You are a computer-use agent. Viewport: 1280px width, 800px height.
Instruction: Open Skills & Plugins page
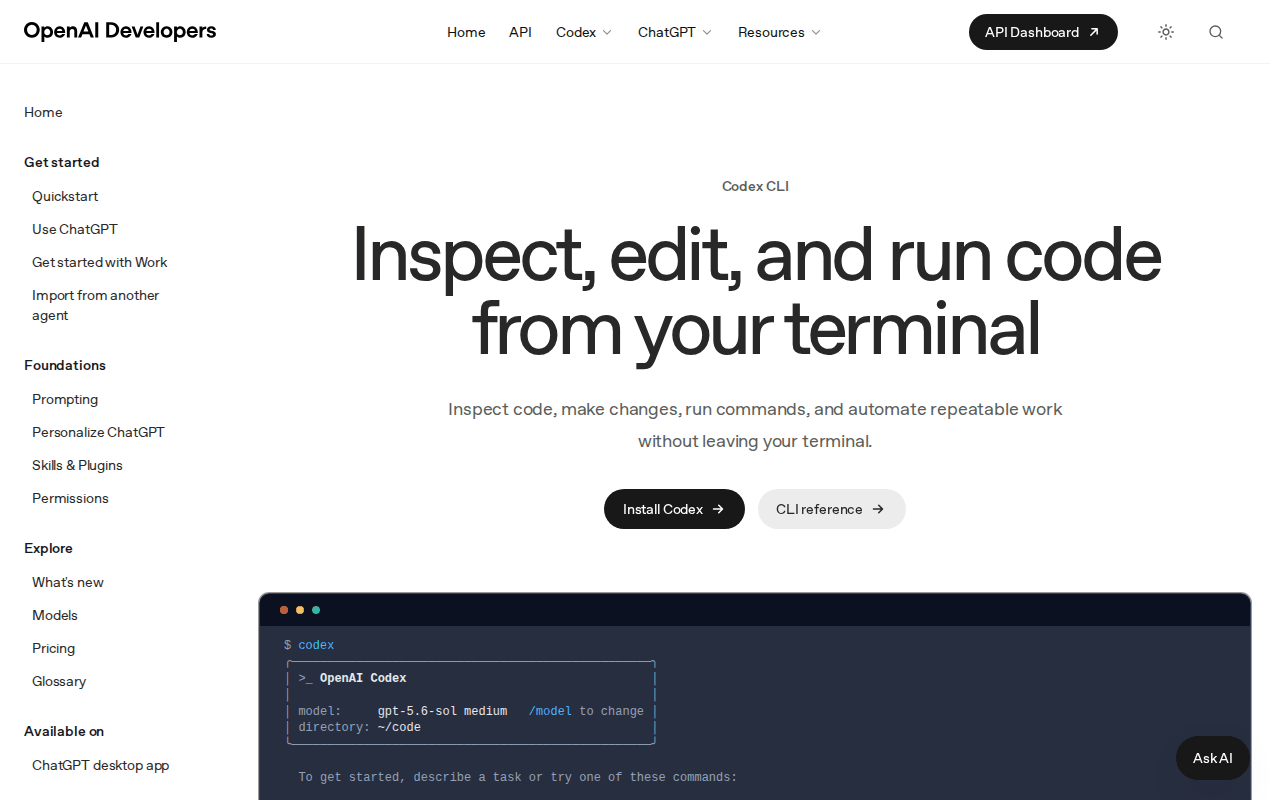[x=77, y=465]
